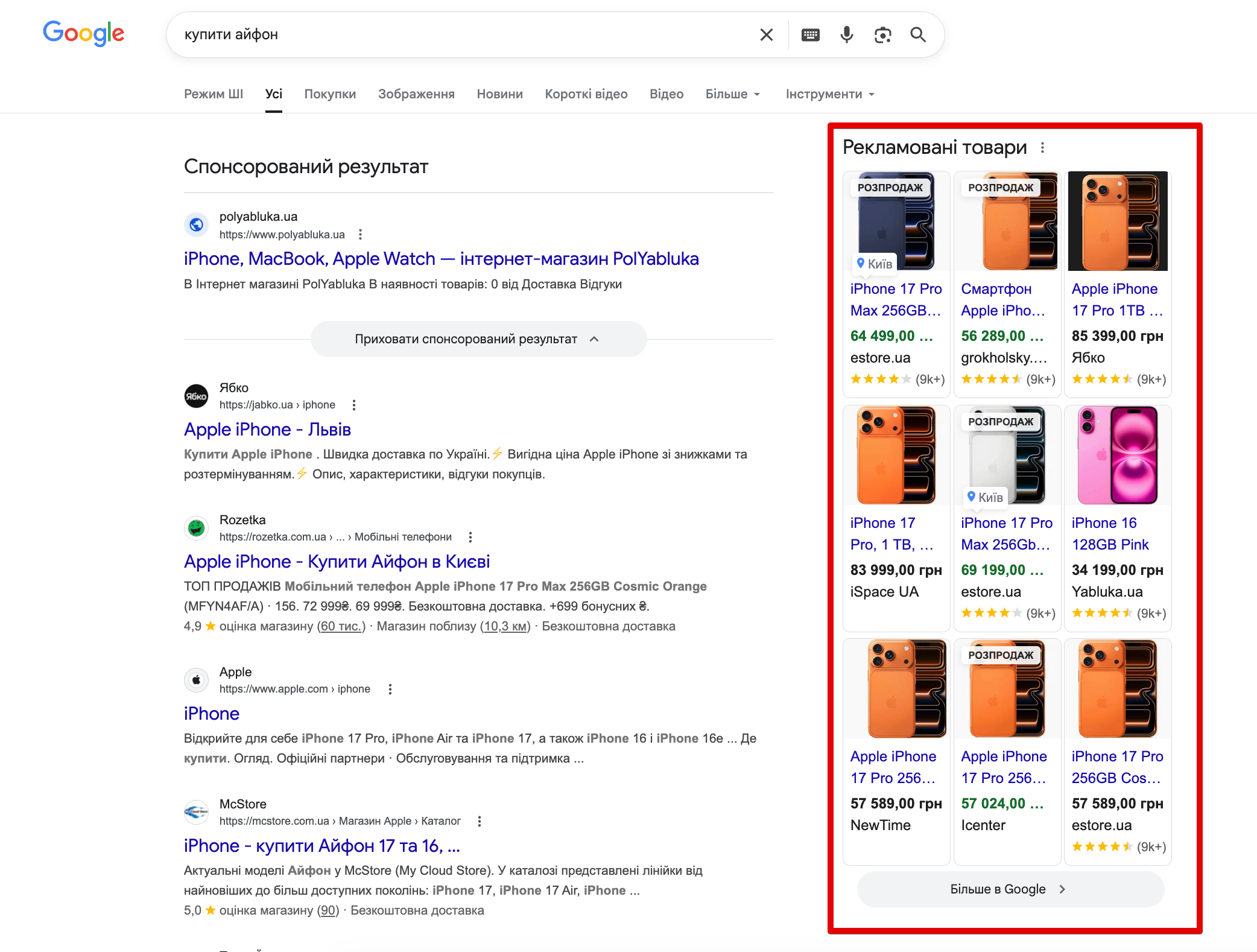This screenshot has width=1257, height=952.
Task: Open options menu next to jabko.ua URL
Action: [354, 405]
